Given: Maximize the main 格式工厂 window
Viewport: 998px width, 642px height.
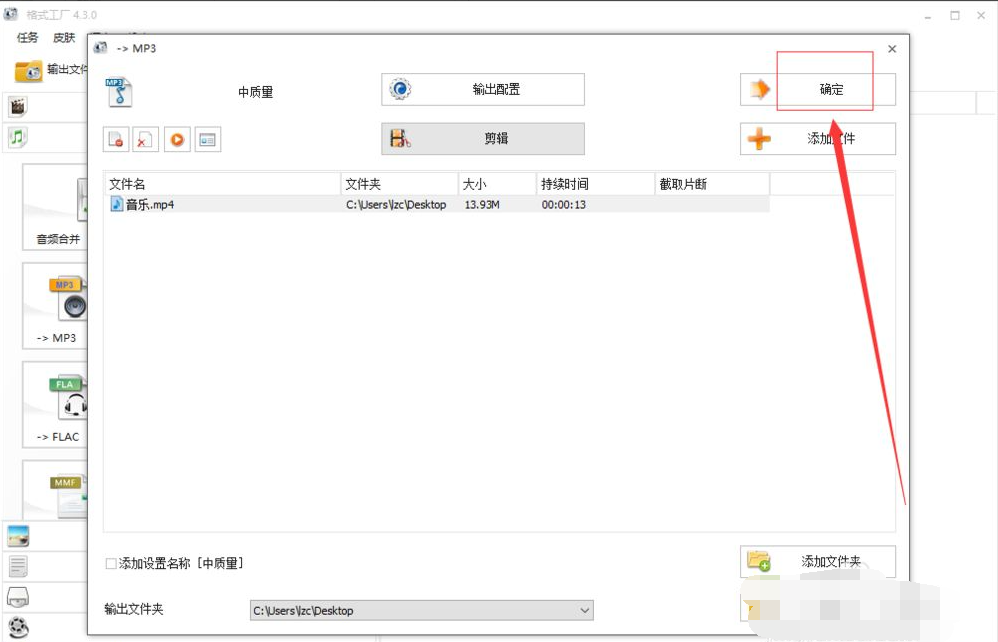Looking at the screenshot, I should [x=955, y=15].
